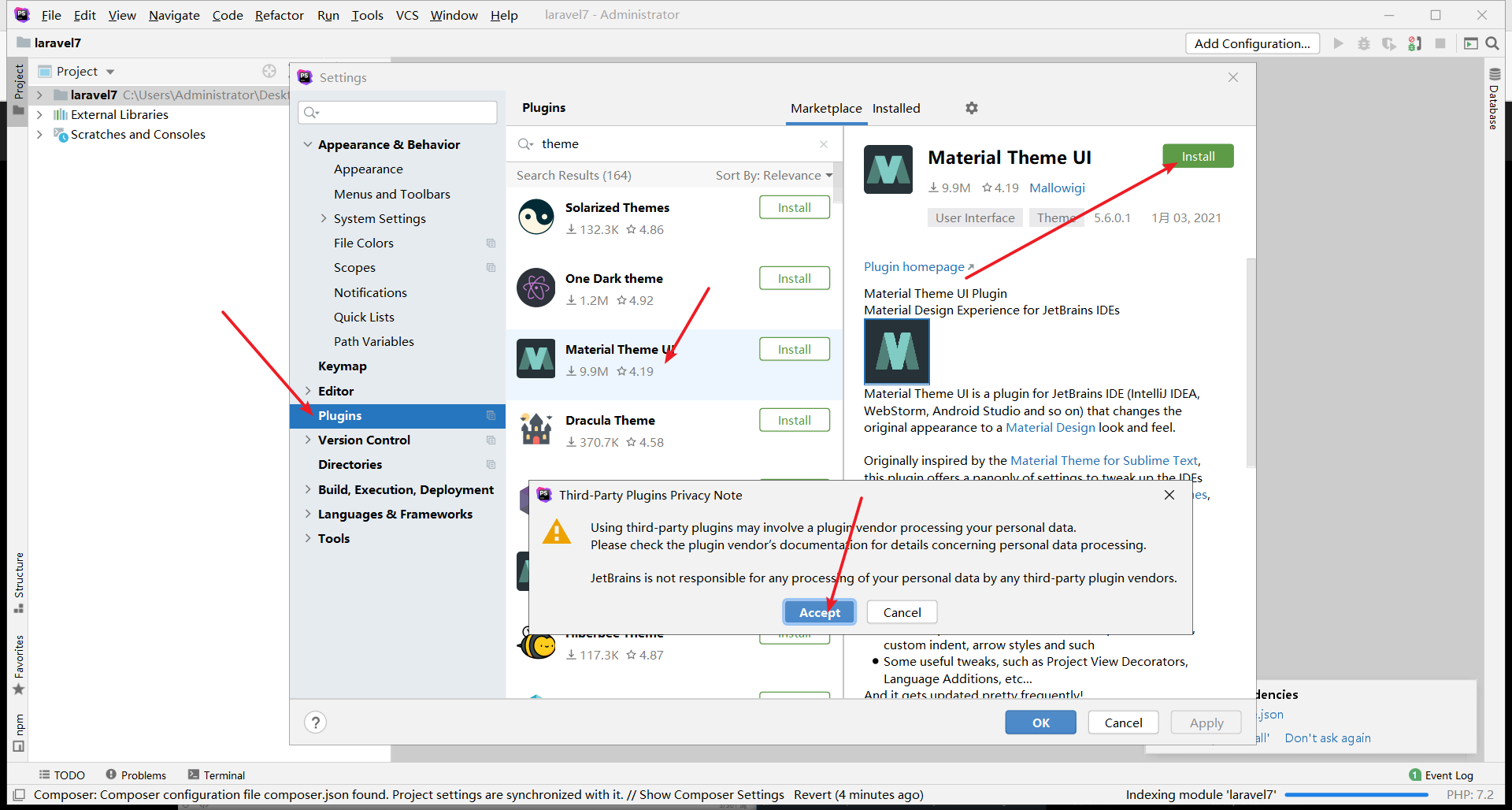The width and height of the screenshot is (1512, 810).
Task: Switch to the Marketplace tab
Action: [x=826, y=108]
